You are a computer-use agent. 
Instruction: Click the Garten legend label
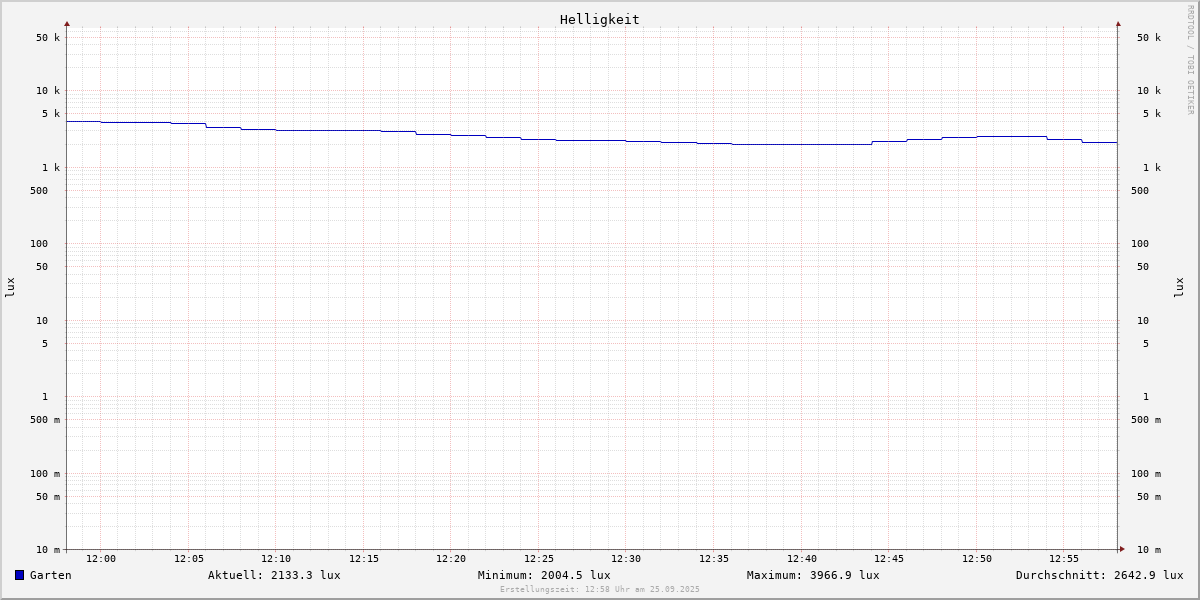coord(50,575)
